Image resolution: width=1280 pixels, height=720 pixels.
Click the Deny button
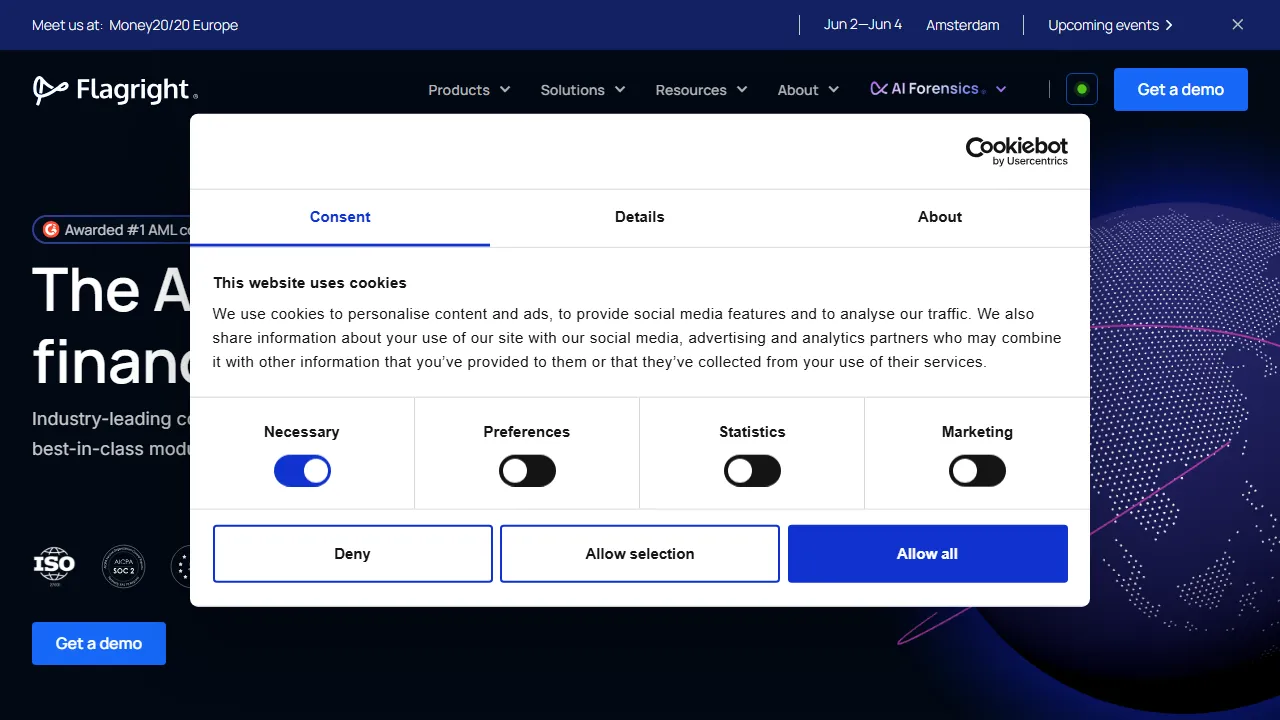tap(353, 554)
